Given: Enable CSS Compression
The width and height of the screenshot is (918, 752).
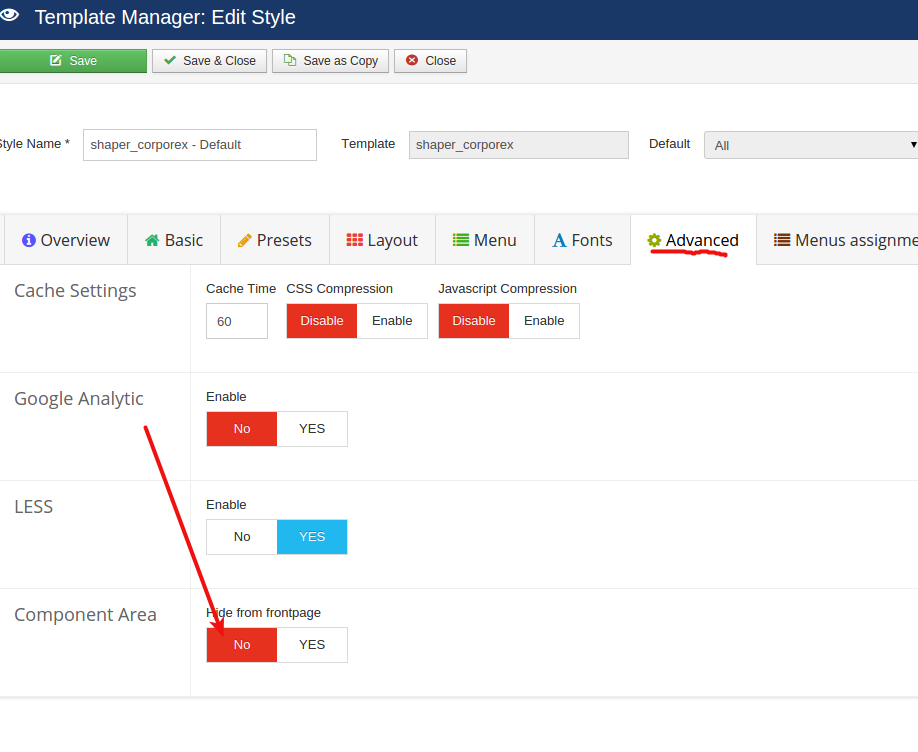Looking at the screenshot, I should [x=392, y=321].
